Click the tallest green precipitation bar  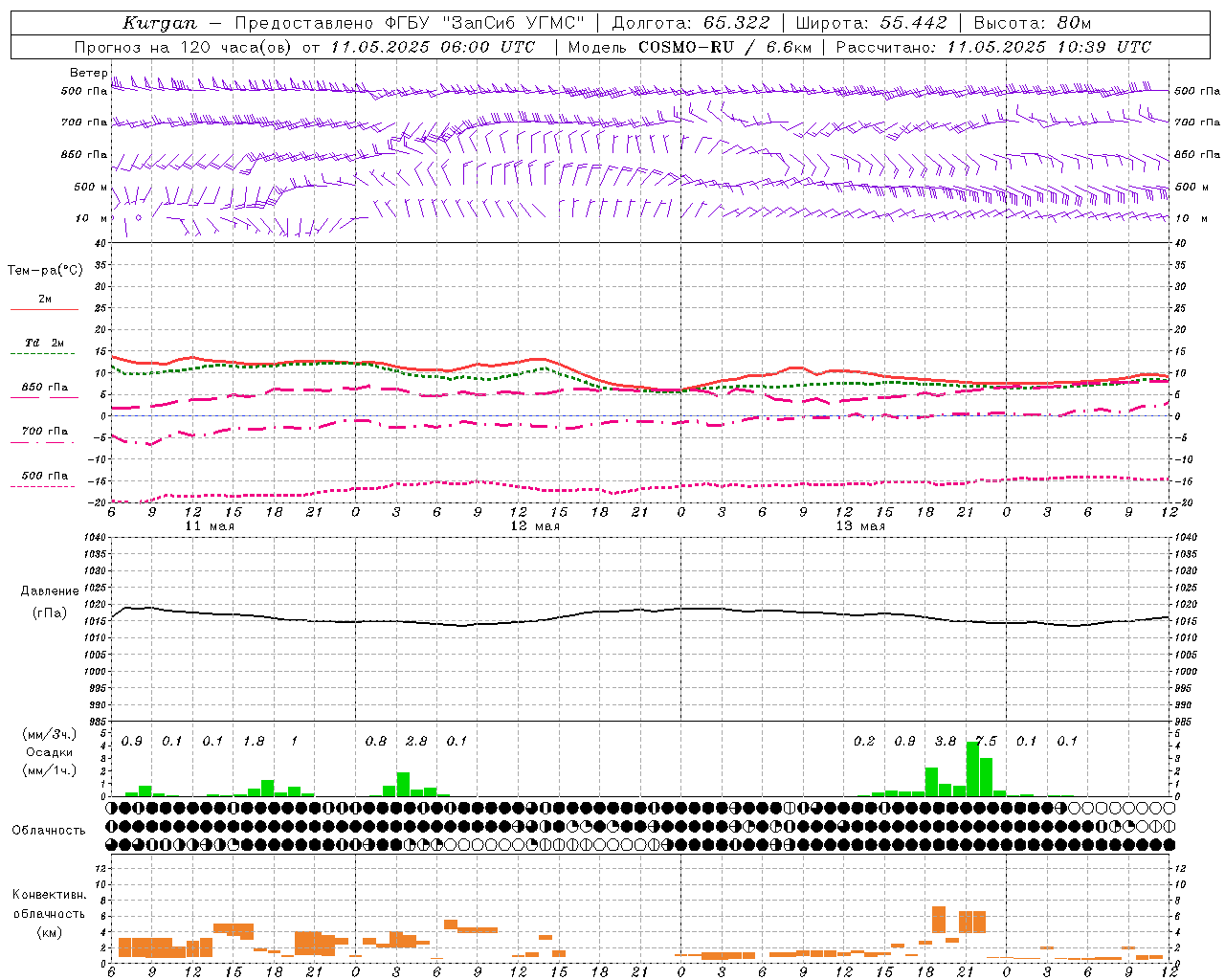pos(972,769)
